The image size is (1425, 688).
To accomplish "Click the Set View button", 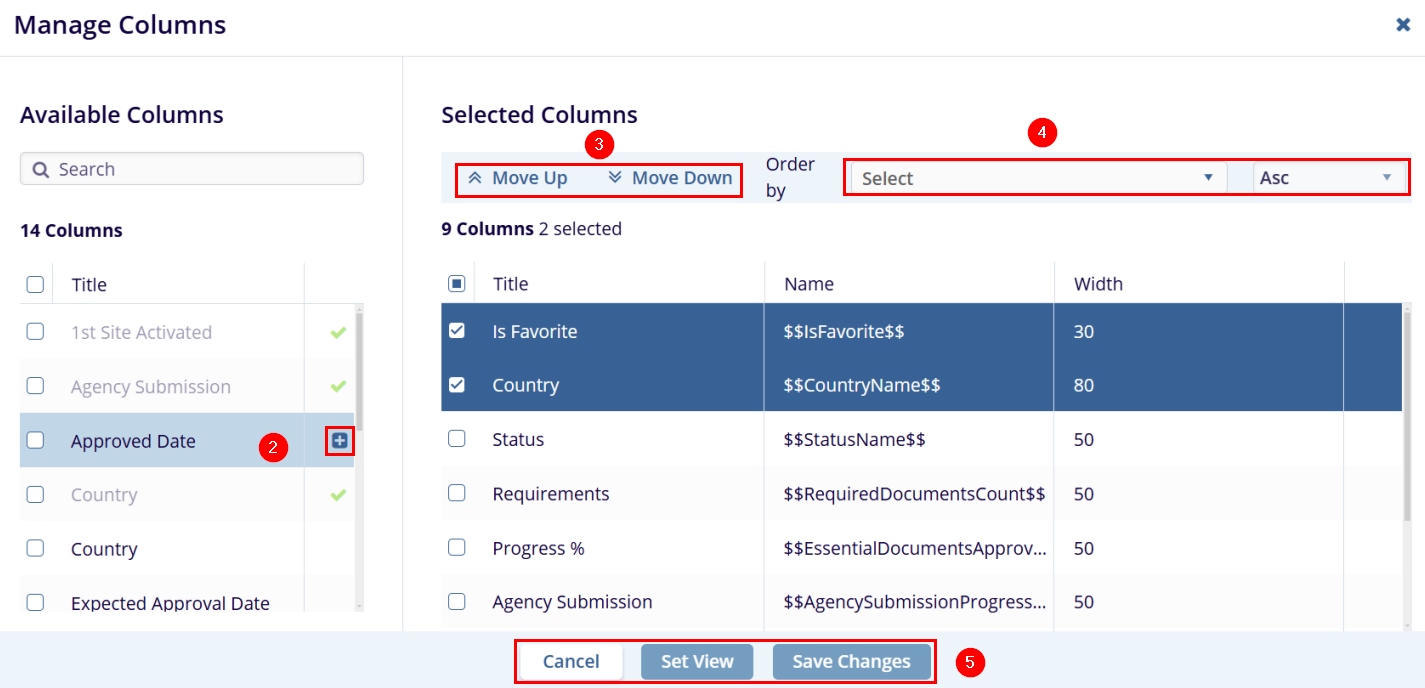I will 697,661.
